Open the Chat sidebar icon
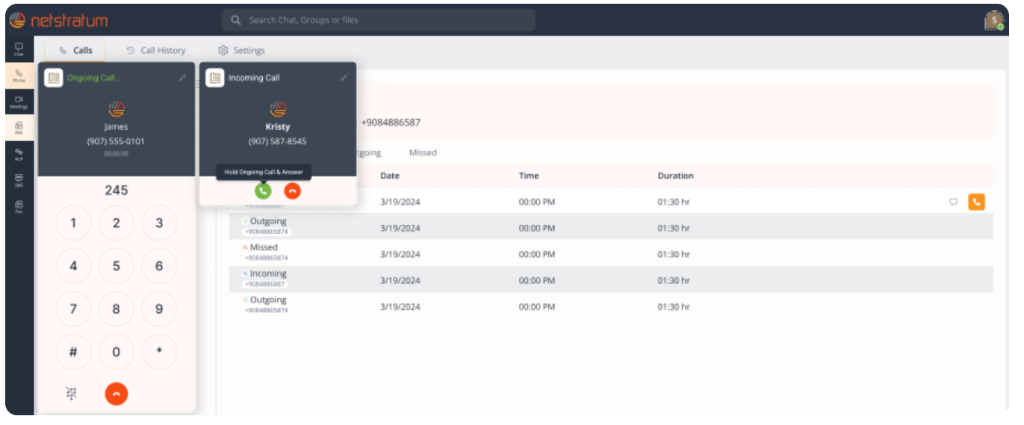 [18, 49]
